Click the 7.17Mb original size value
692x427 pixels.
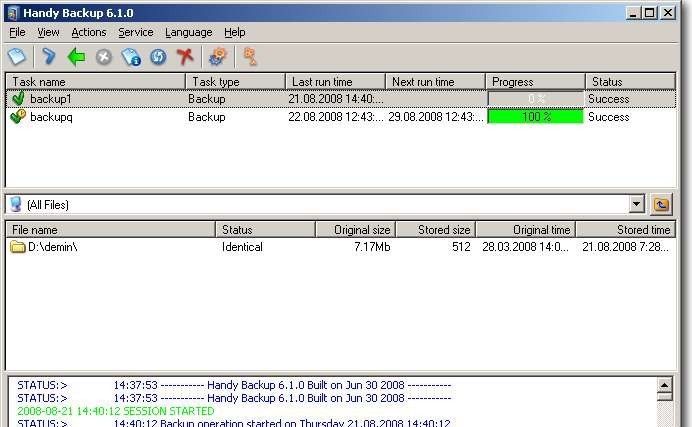[372, 247]
